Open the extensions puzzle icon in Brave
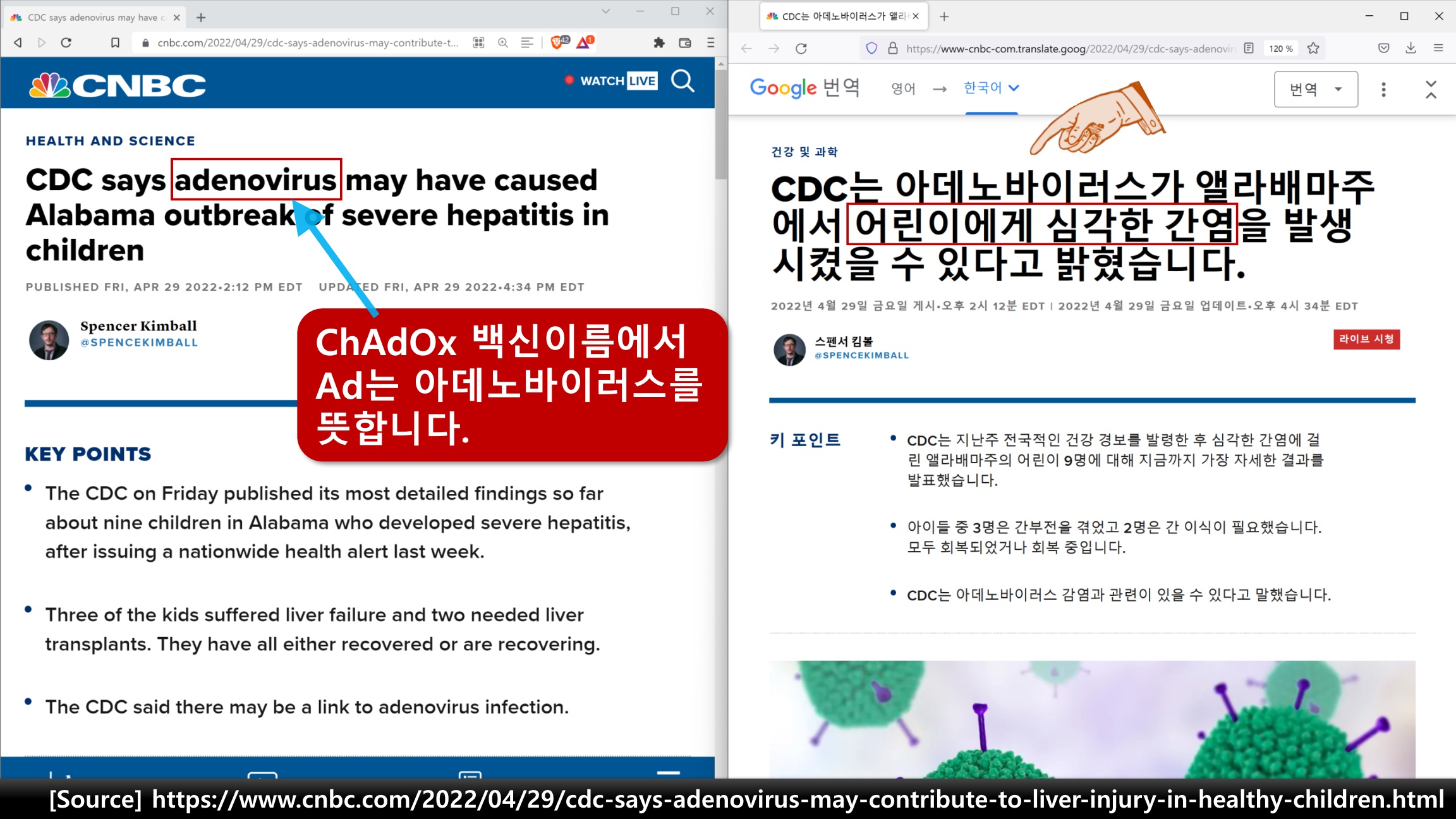Viewport: 1456px width, 819px height. (x=659, y=42)
